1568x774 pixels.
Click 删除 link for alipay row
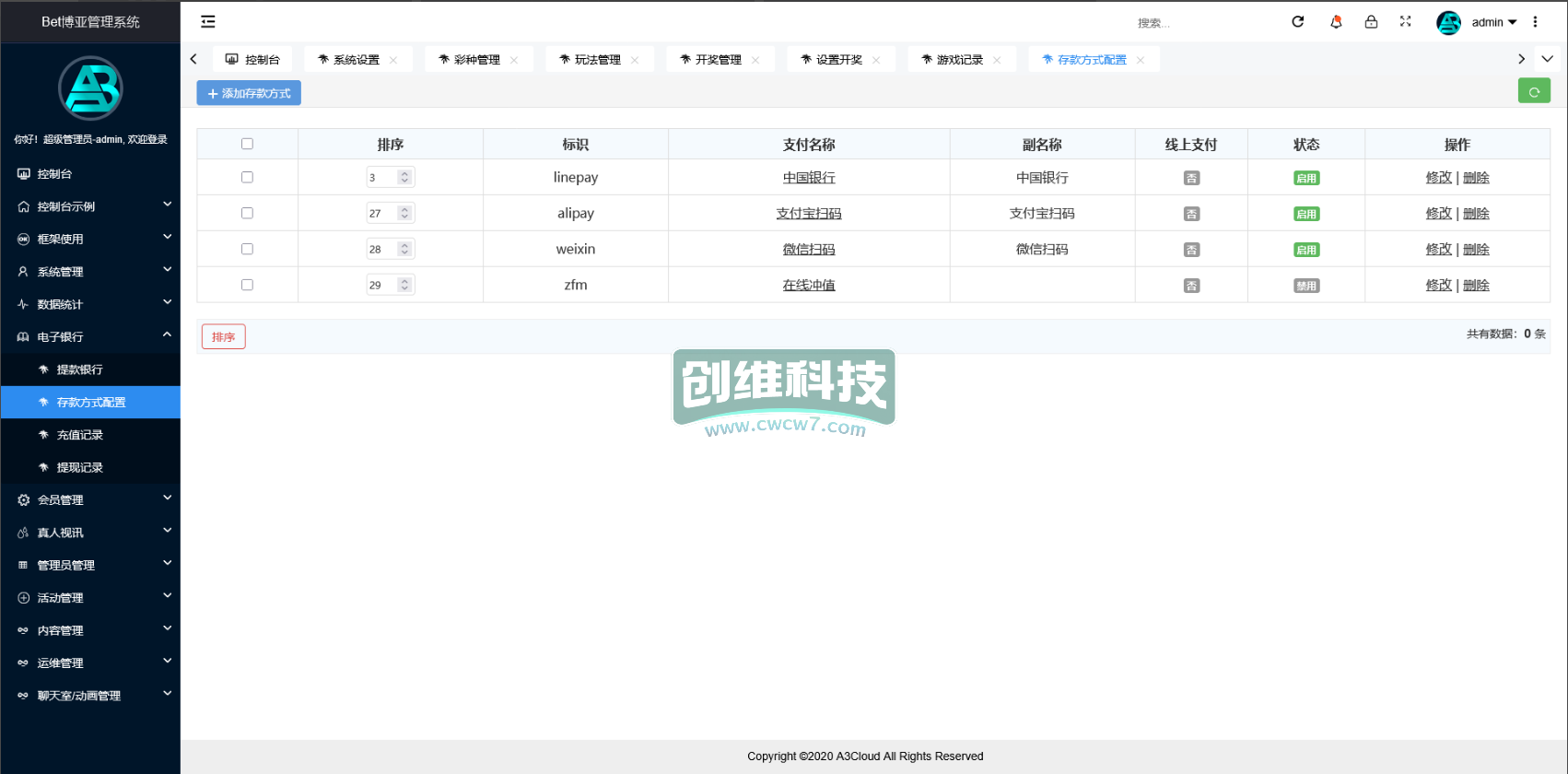pos(1476,213)
